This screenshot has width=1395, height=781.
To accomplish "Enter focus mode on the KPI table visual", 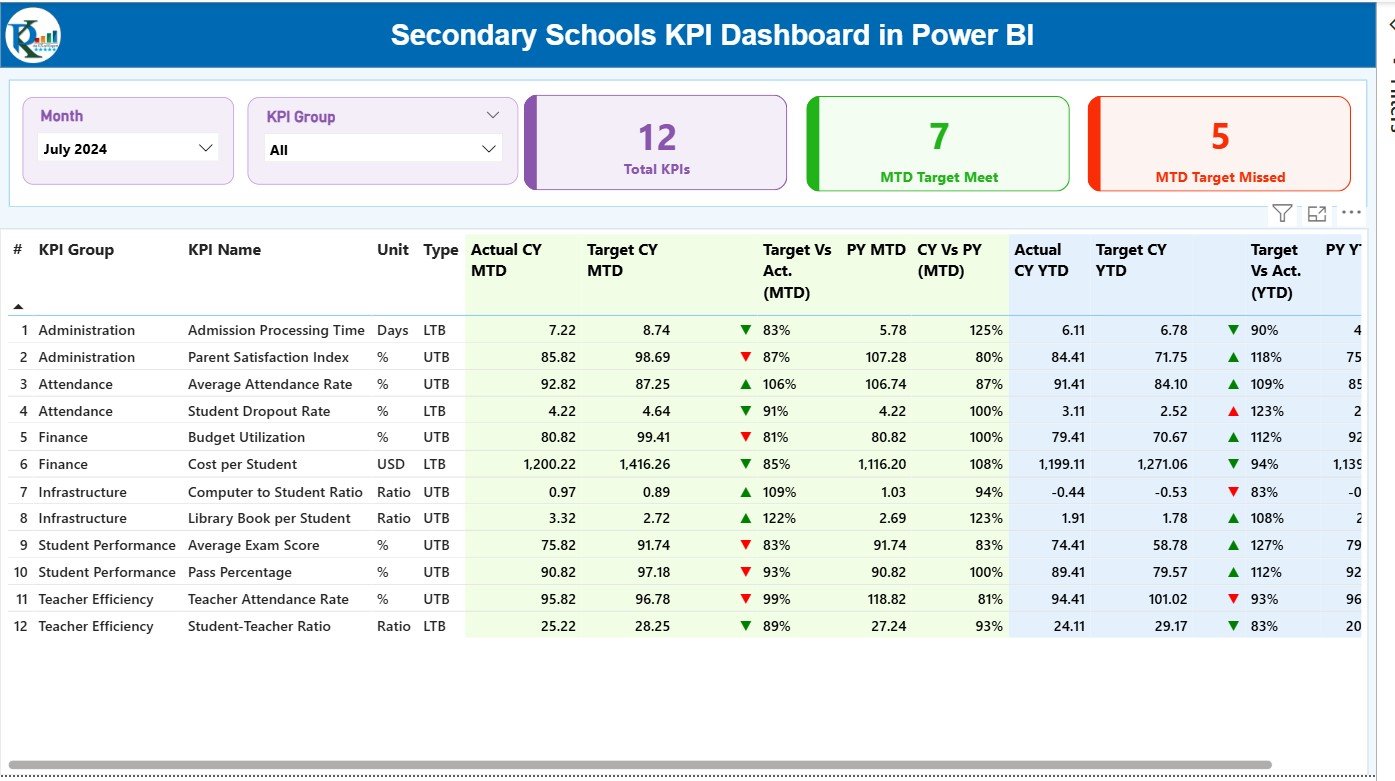I will [x=1316, y=213].
